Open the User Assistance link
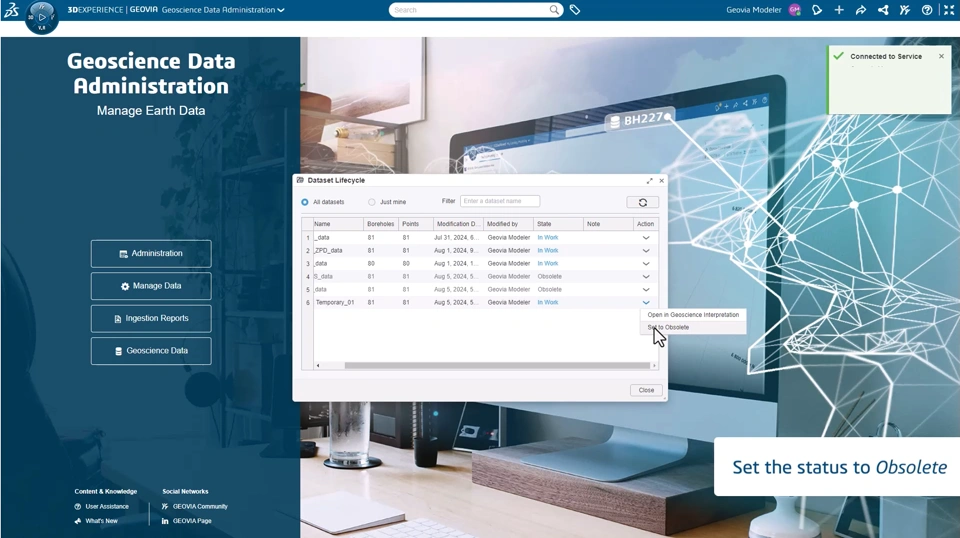 tap(102, 507)
